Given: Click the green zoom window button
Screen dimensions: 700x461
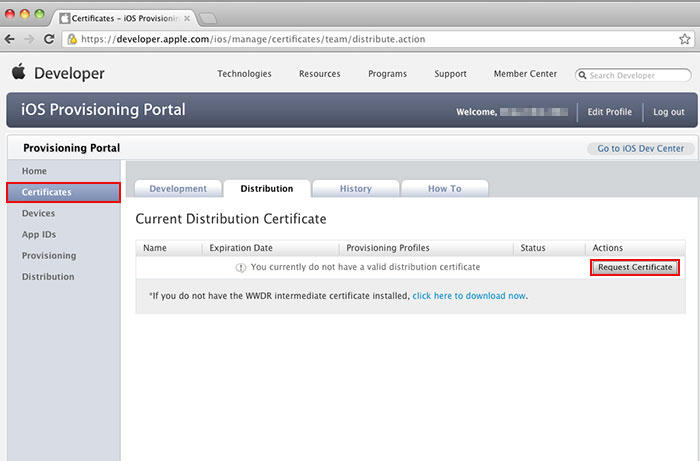Looking at the screenshot, I should pos(39,14).
